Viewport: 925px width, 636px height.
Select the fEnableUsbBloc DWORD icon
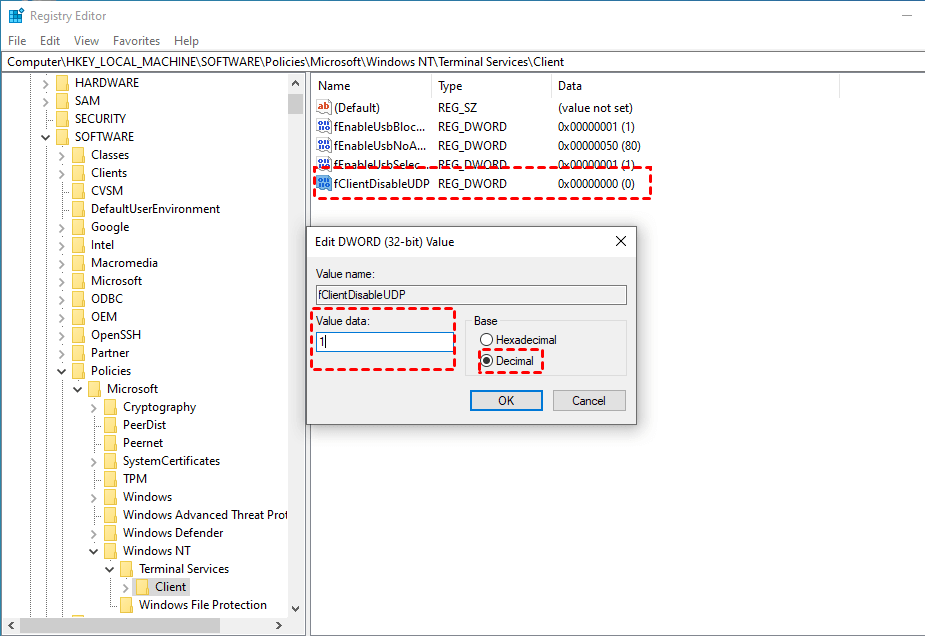(x=324, y=127)
